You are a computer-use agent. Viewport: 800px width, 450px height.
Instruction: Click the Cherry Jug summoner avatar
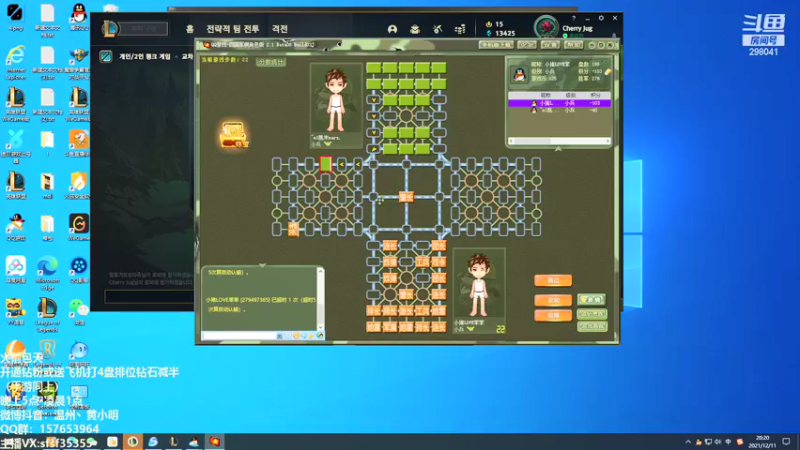pos(546,28)
